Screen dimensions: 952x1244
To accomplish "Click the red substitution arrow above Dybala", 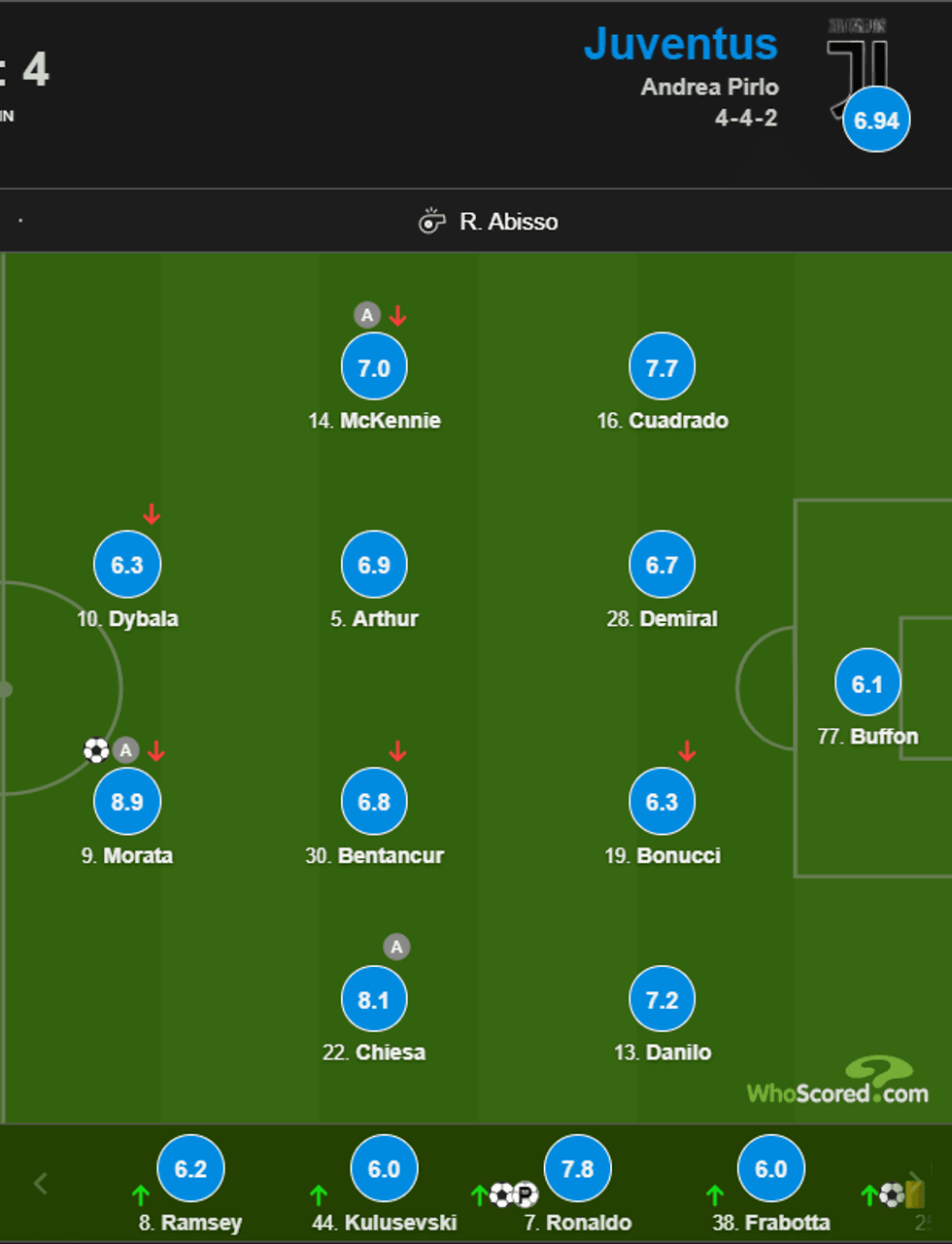I will click(152, 513).
